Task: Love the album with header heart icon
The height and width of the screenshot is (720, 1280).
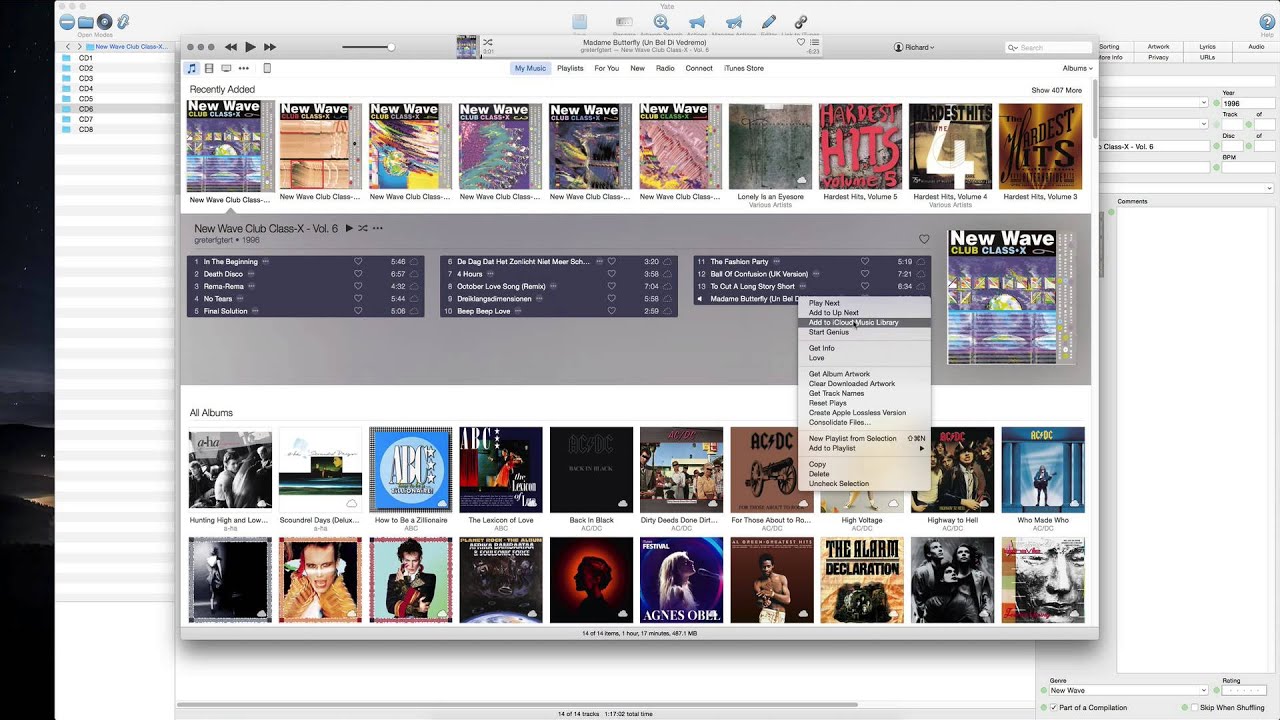Action: pyautogui.click(x=924, y=239)
